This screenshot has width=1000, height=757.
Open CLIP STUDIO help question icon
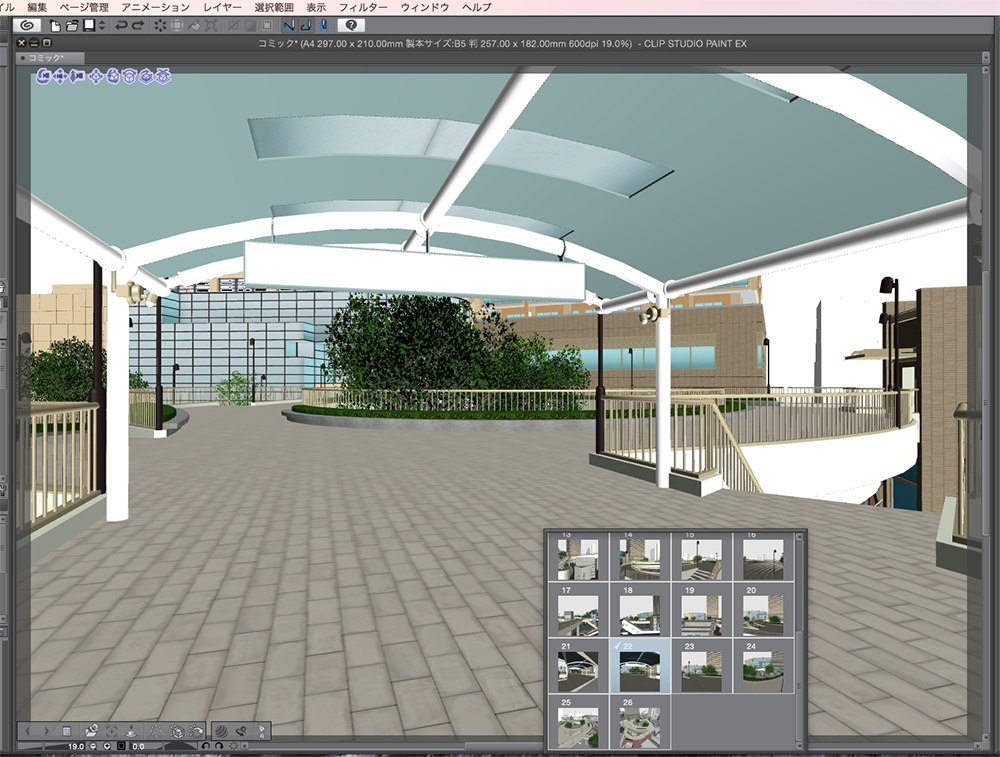351,26
